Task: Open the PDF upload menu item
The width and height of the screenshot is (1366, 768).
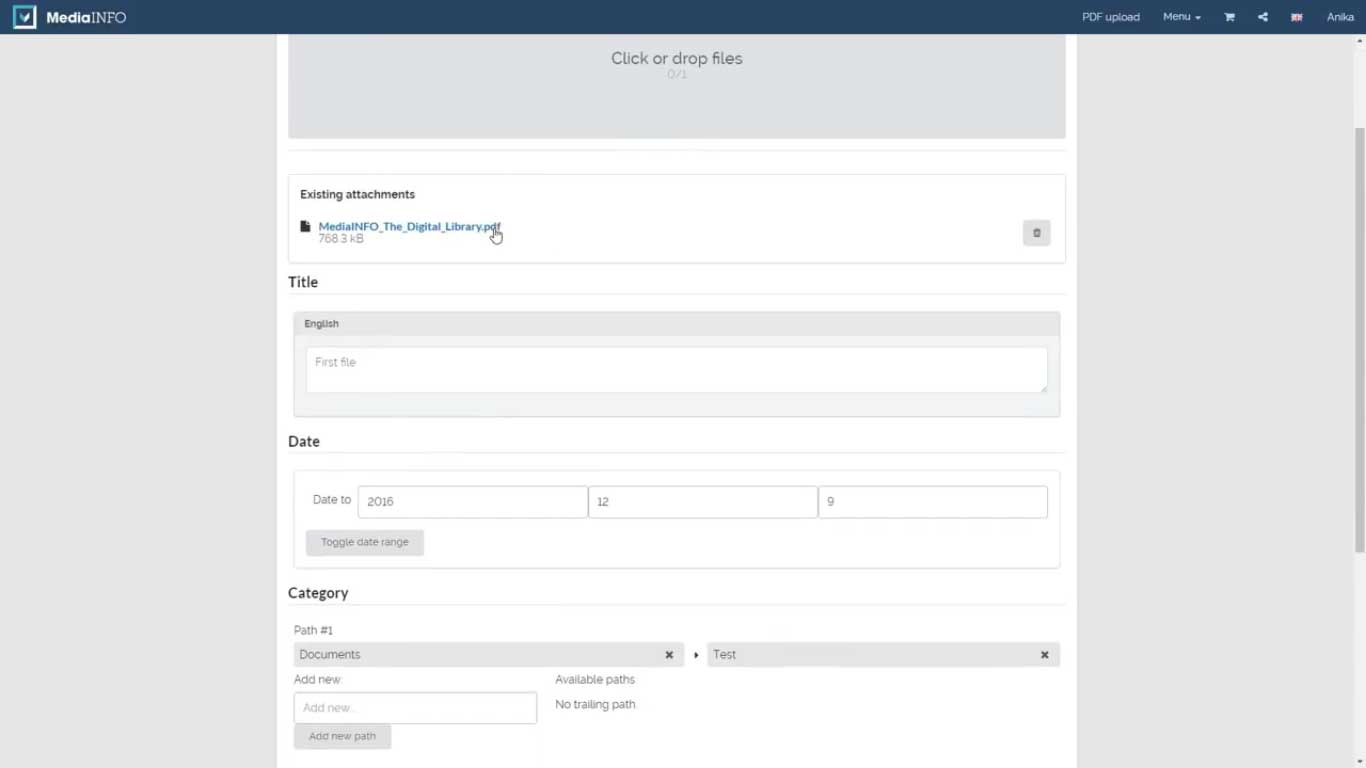Action: click(x=1110, y=17)
